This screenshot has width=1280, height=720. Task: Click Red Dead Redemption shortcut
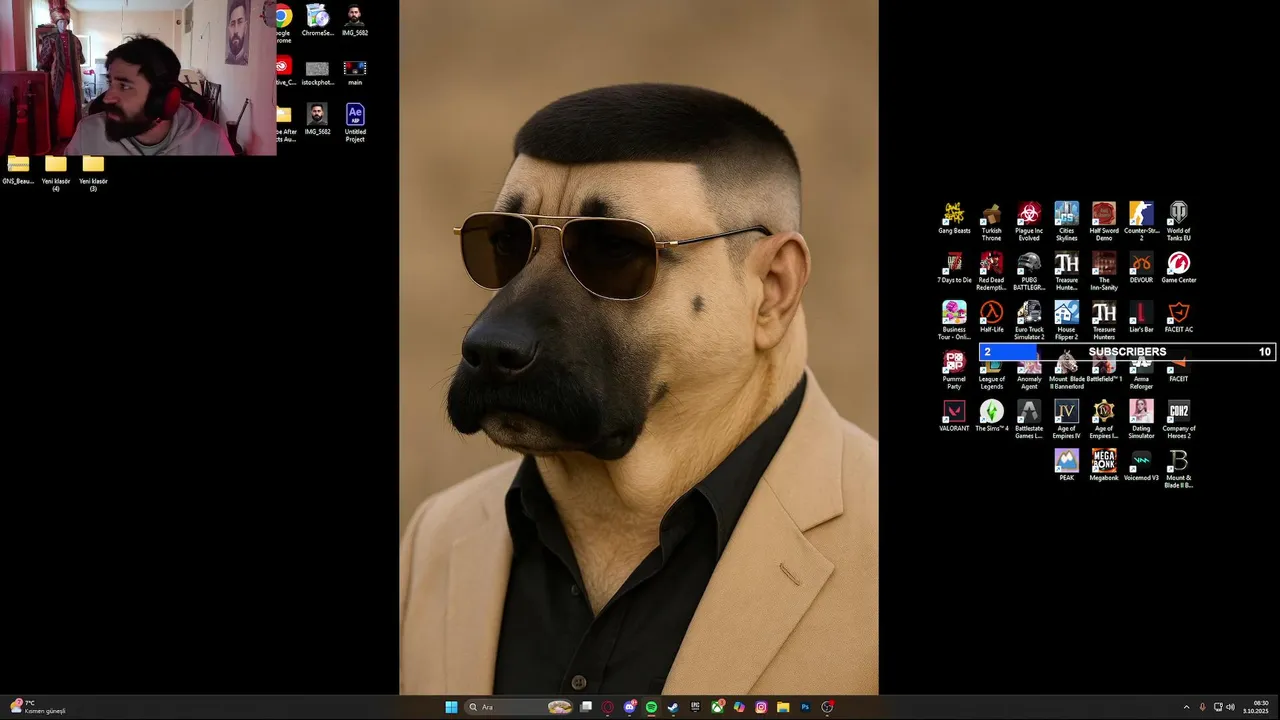click(991, 270)
